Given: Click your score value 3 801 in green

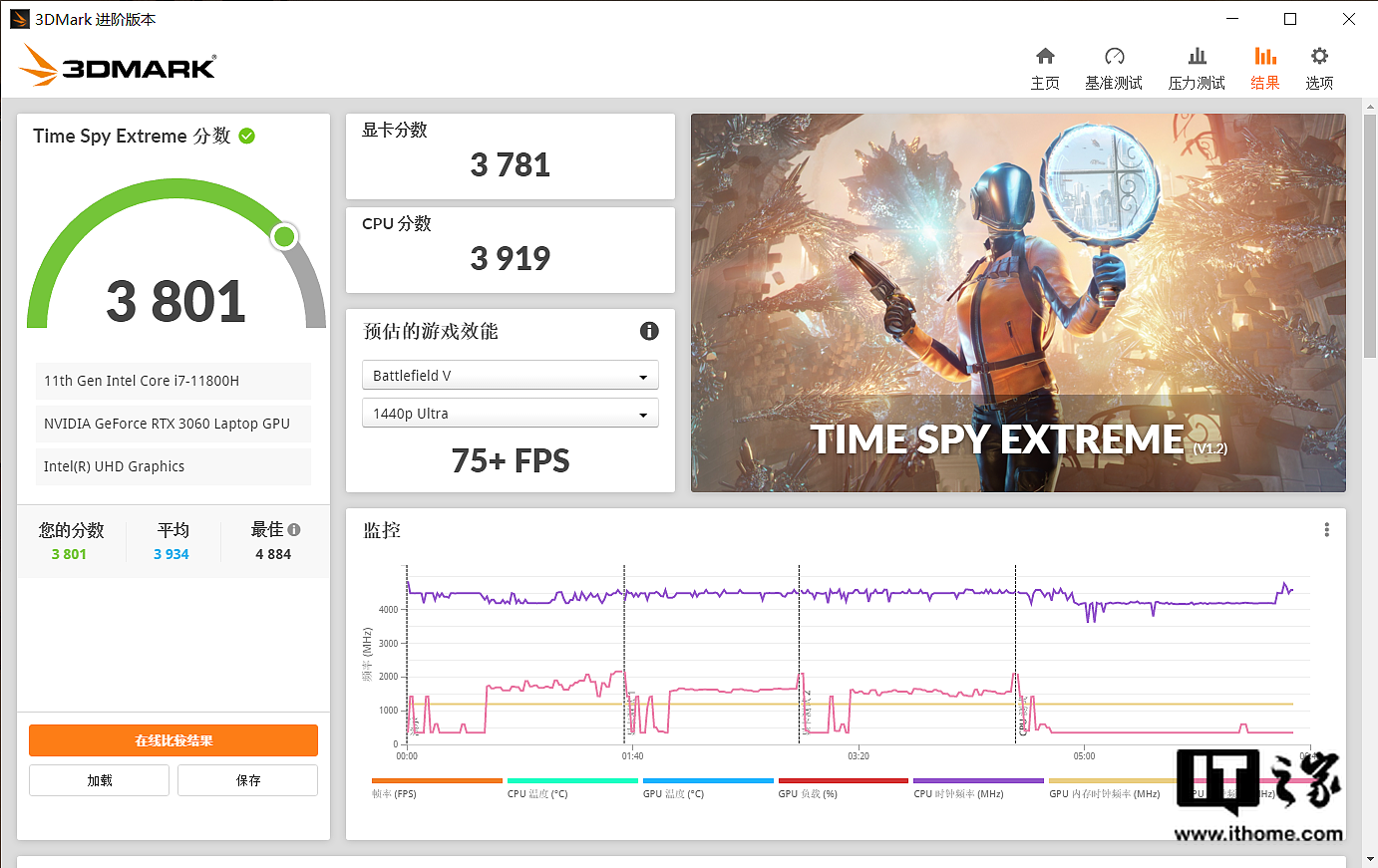Looking at the screenshot, I should pos(69,554).
